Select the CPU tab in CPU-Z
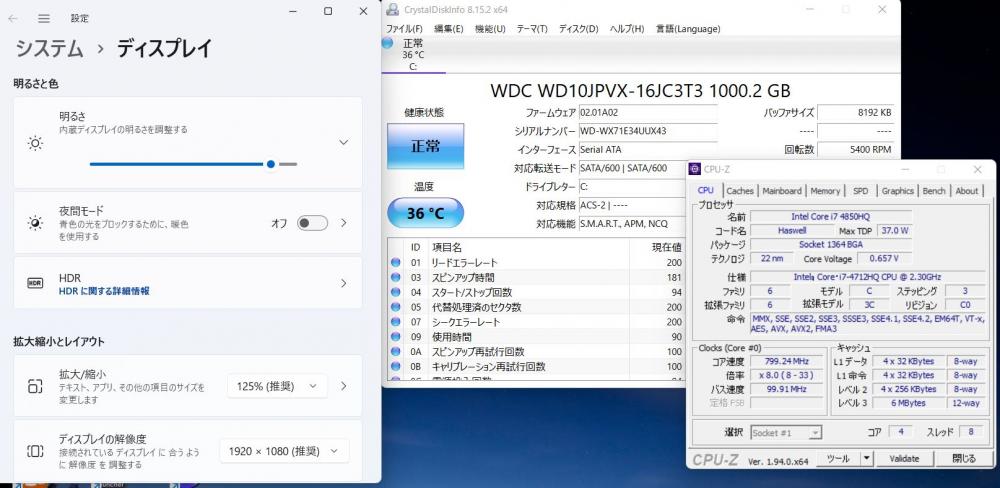This screenshot has width=1000, height=488. (x=705, y=190)
